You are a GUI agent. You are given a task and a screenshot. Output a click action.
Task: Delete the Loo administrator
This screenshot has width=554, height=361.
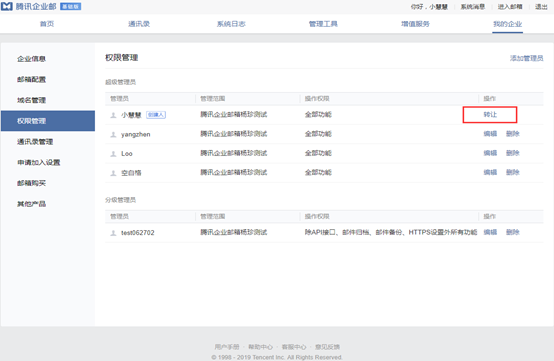(513, 153)
